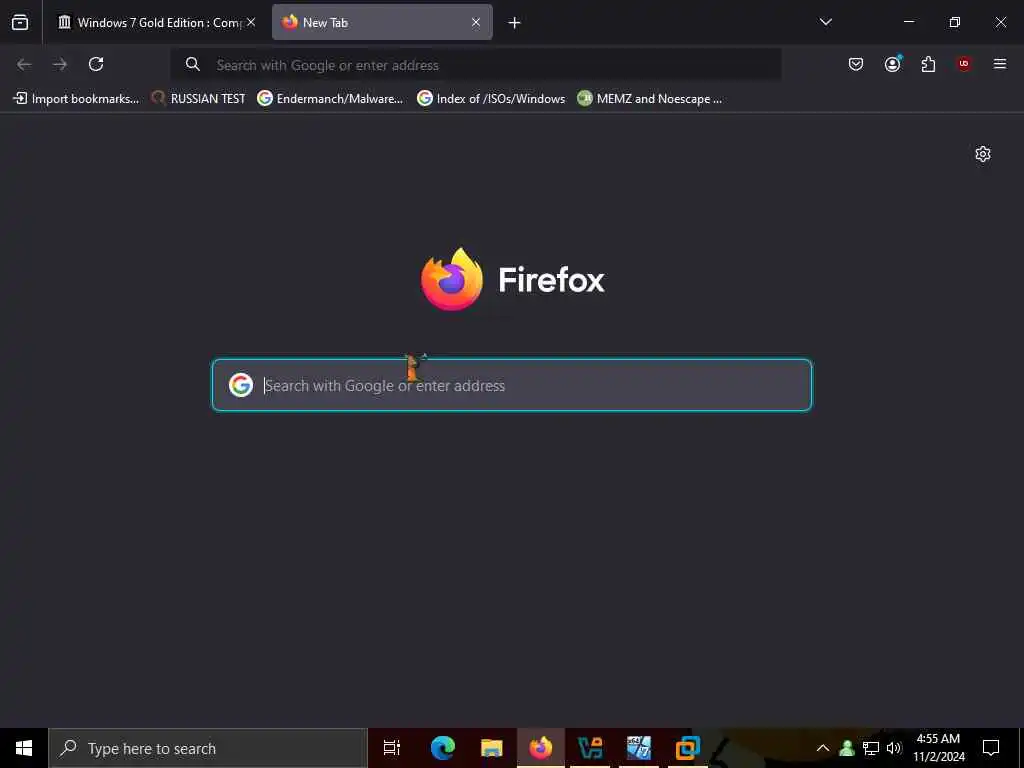Viewport: 1024px width, 768px height.
Task: Open Action Center notifications icon
Action: [x=991, y=748]
